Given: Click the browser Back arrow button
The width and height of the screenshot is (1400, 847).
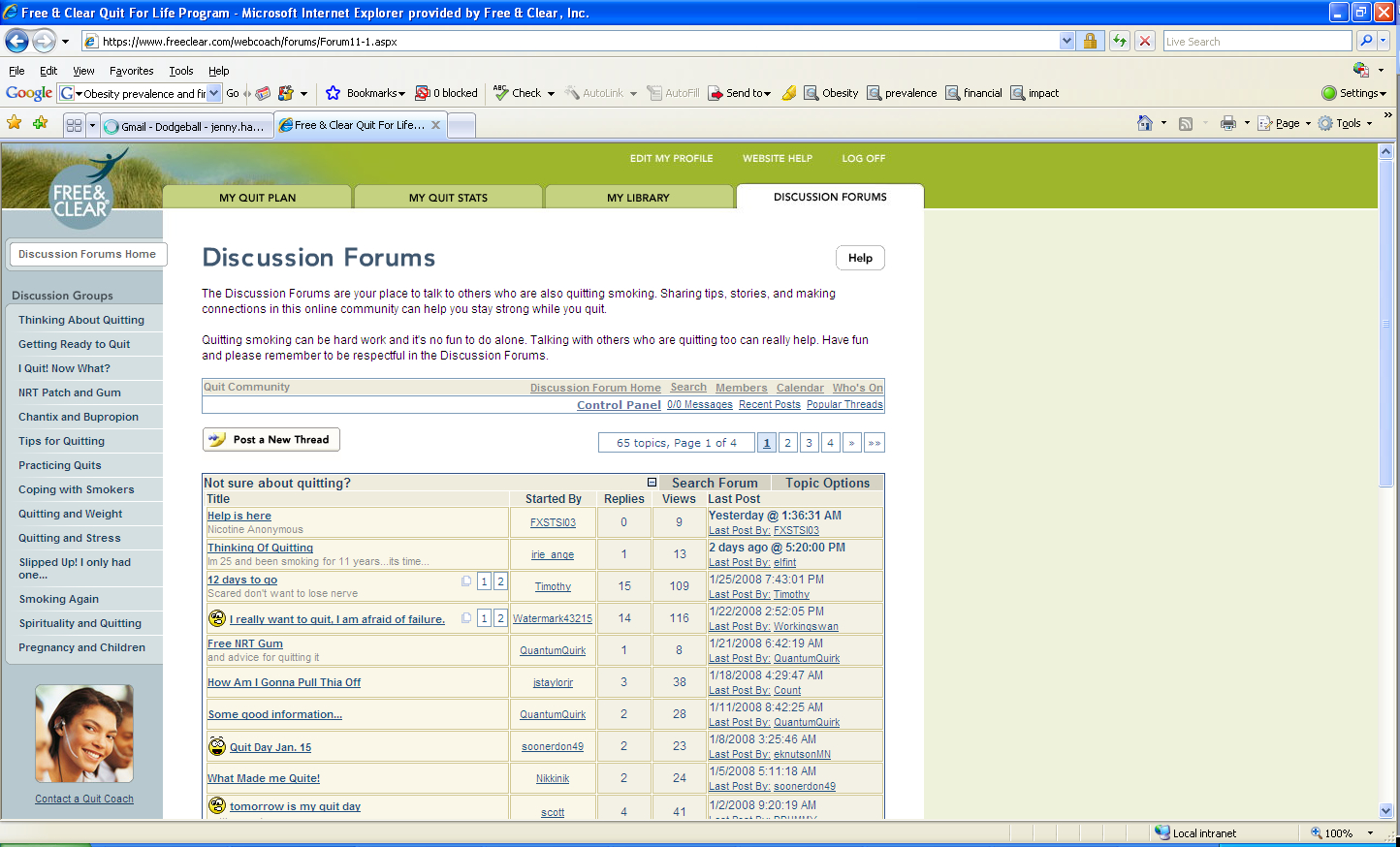Looking at the screenshot, I should [x=17, y=41].
